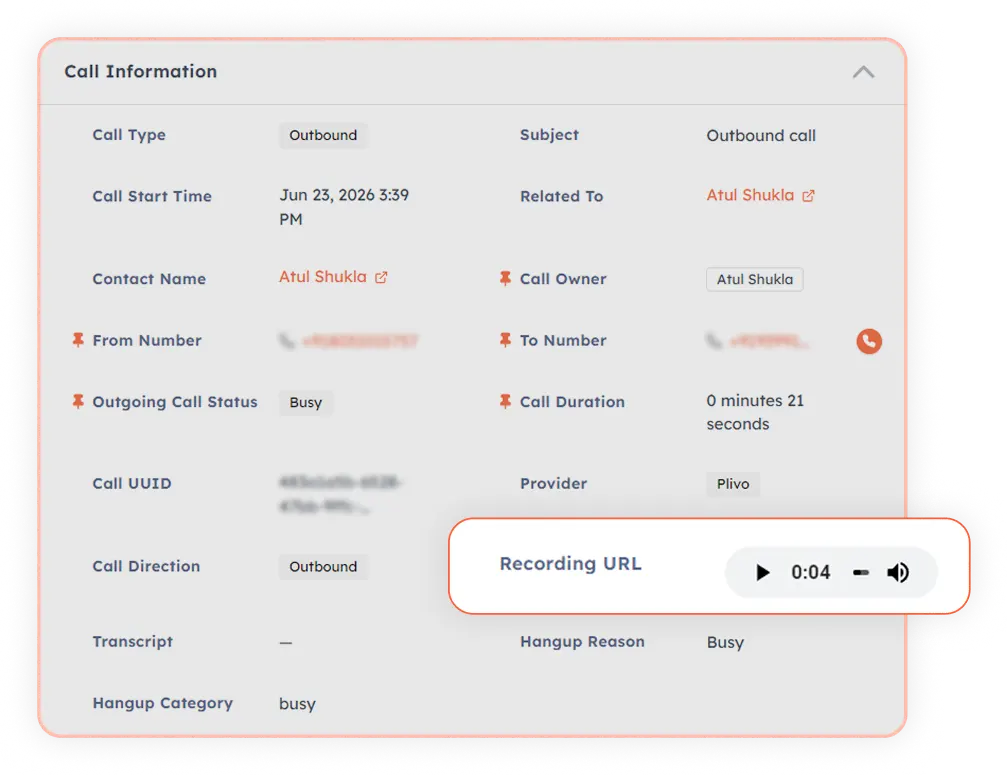
Task: Toggle pin icon next to Call Owner
Action: tap(505, 278)
